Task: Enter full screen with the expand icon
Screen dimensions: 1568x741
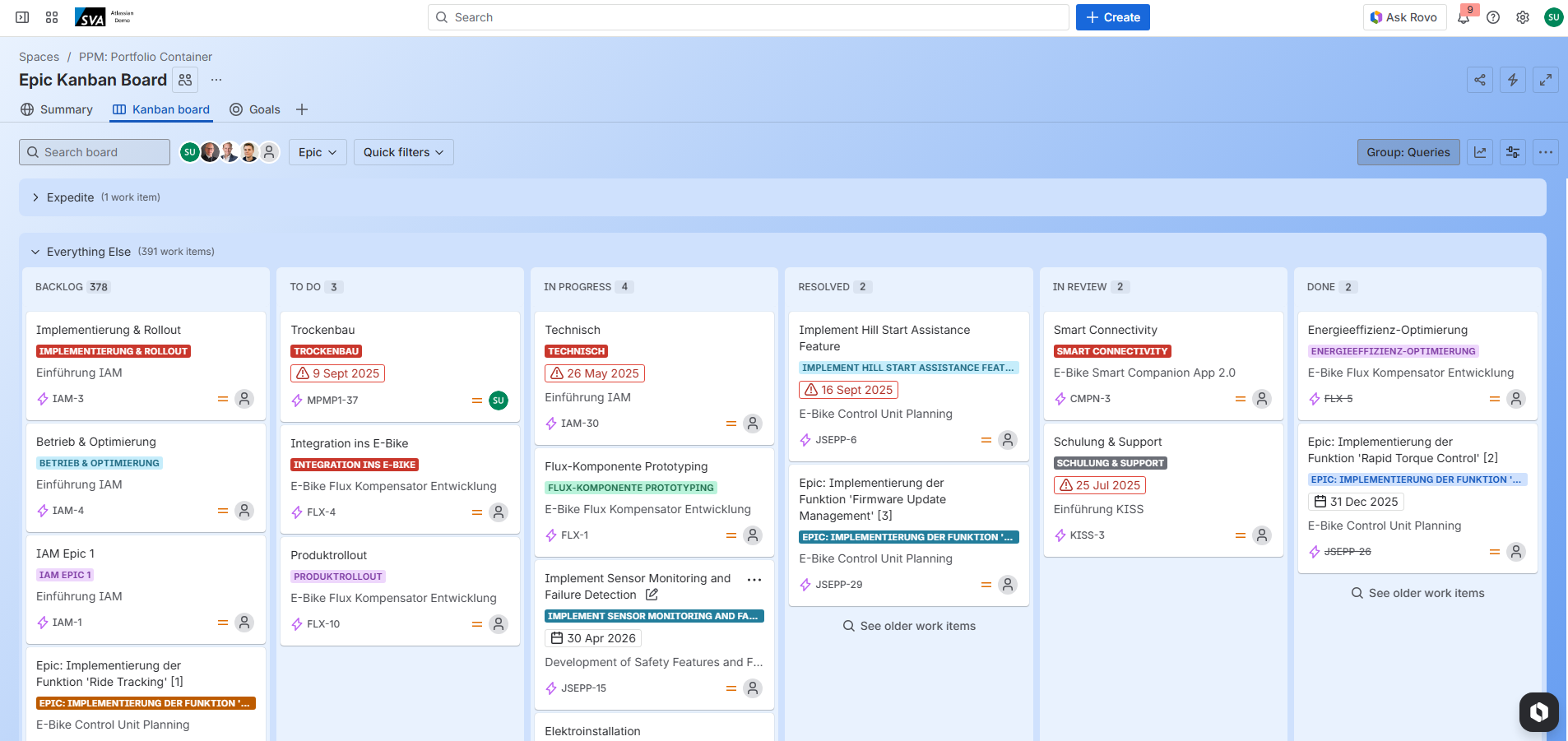Action: click(x=1546, y=80)
